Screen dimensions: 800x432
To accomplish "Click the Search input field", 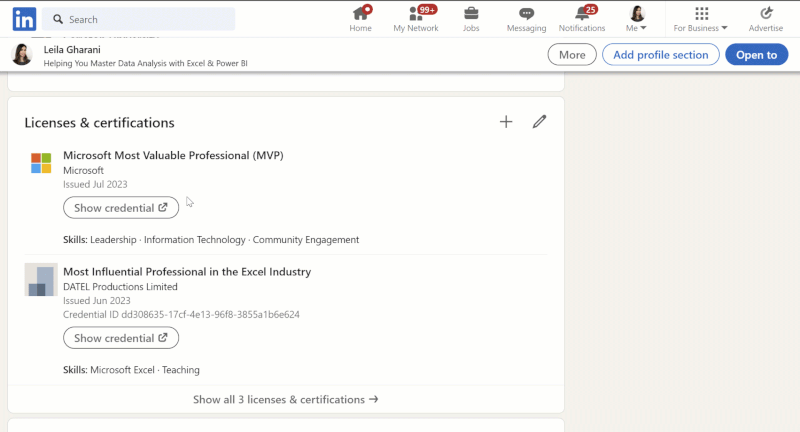I will [138, 19].
